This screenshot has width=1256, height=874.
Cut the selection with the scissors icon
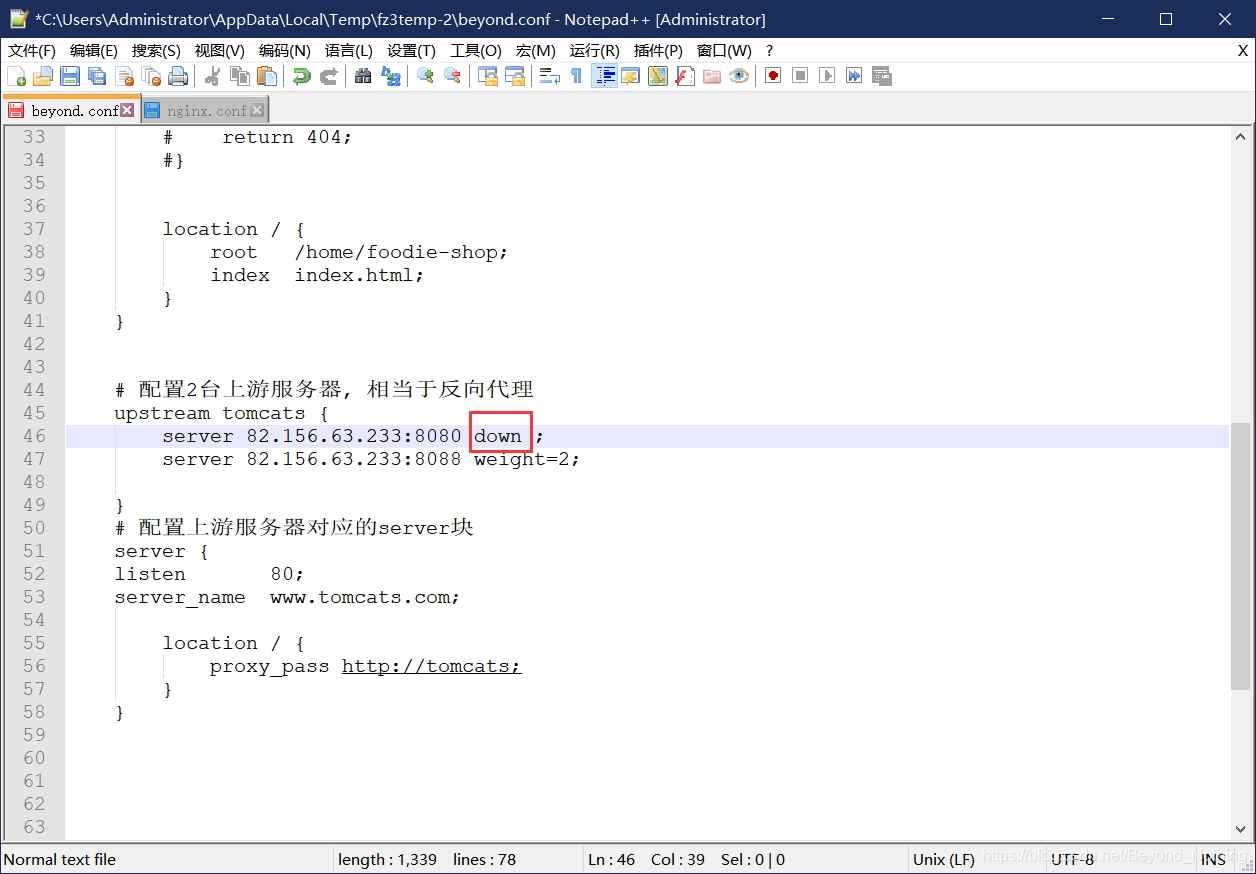212,76
